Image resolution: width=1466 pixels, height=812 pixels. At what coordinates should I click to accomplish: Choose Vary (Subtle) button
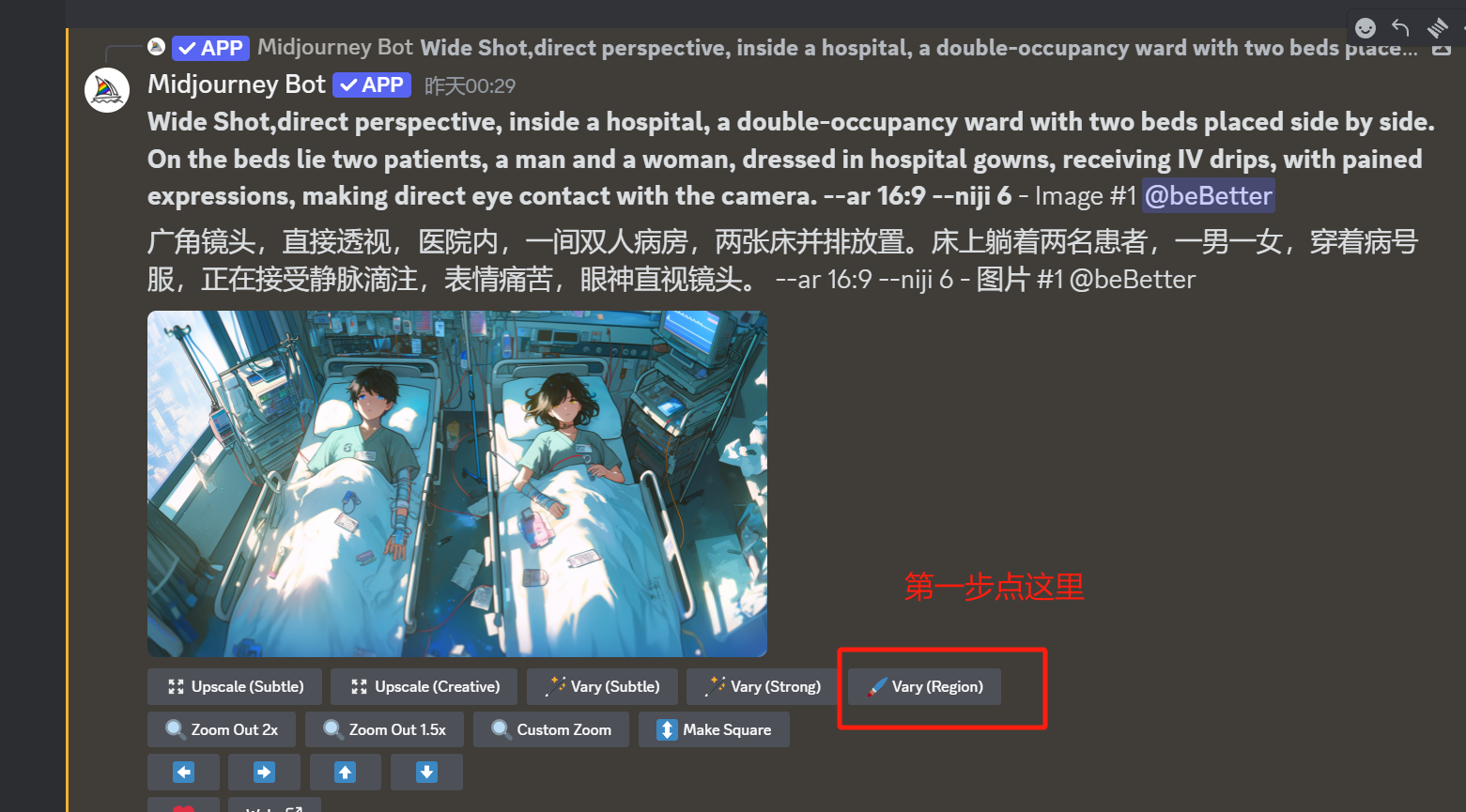602,686
